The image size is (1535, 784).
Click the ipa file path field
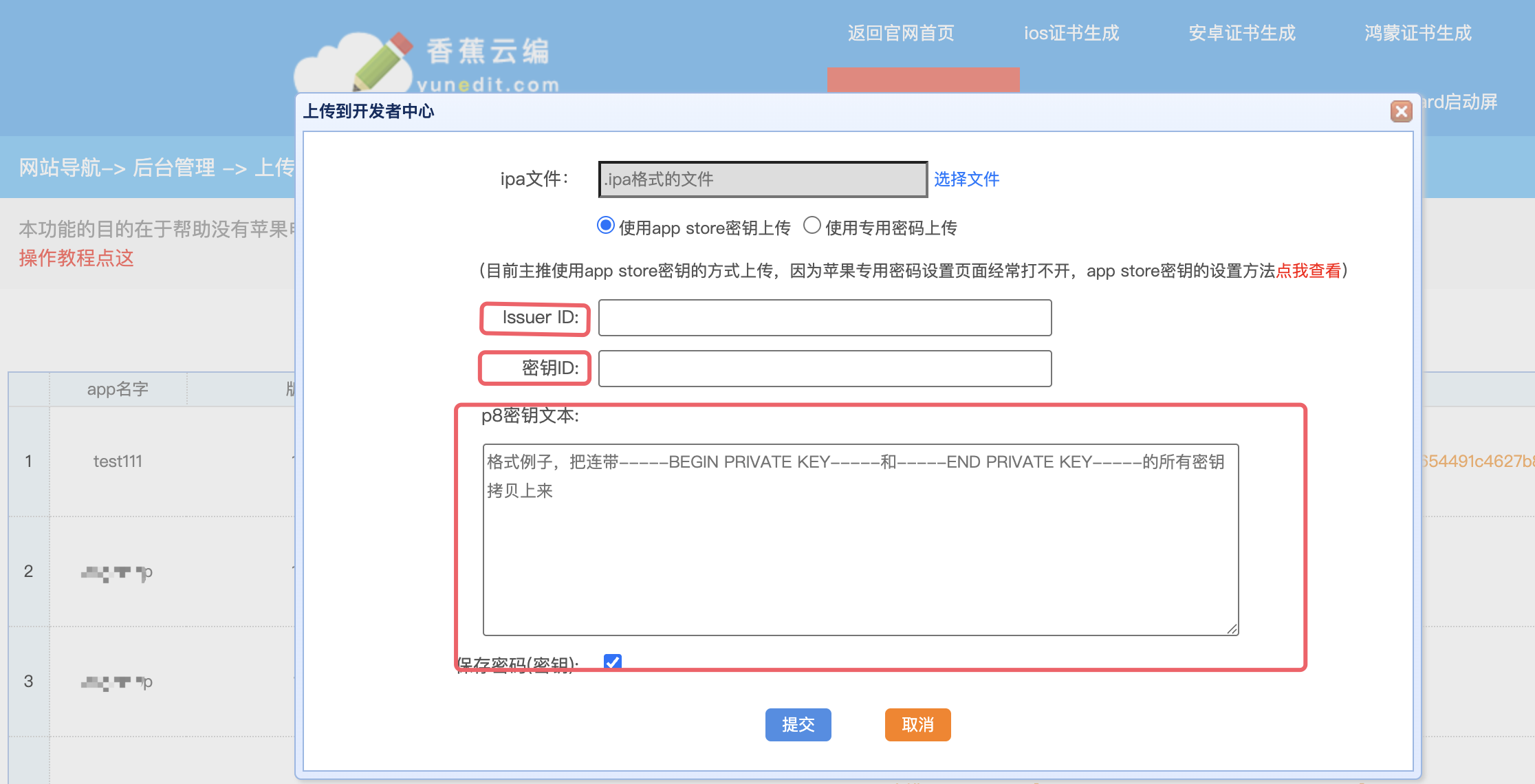762,179
